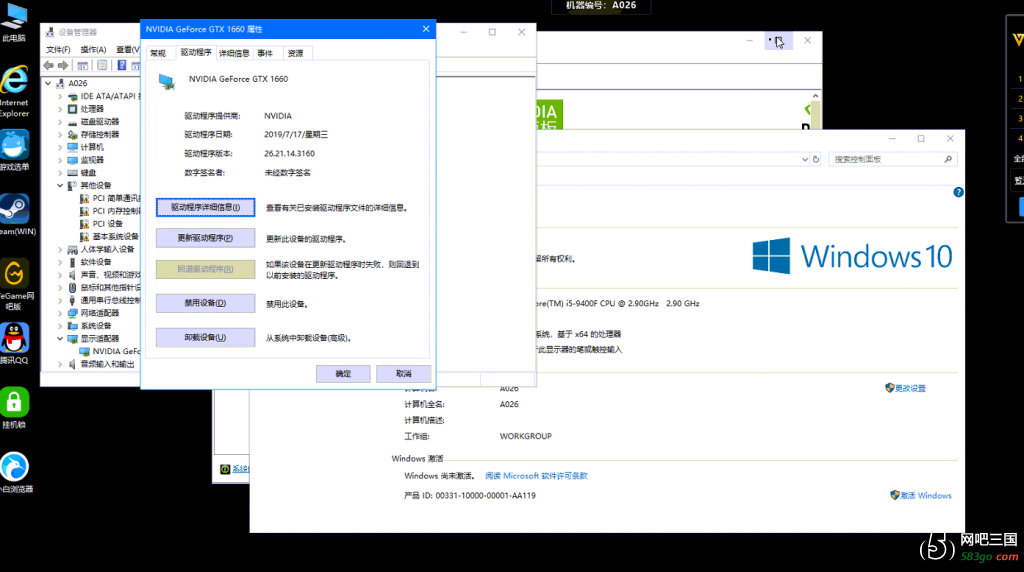The image size is (1024, 572).
Task: Open the WeGame网吧版 desktop icon
Action: tap(14, 284)
